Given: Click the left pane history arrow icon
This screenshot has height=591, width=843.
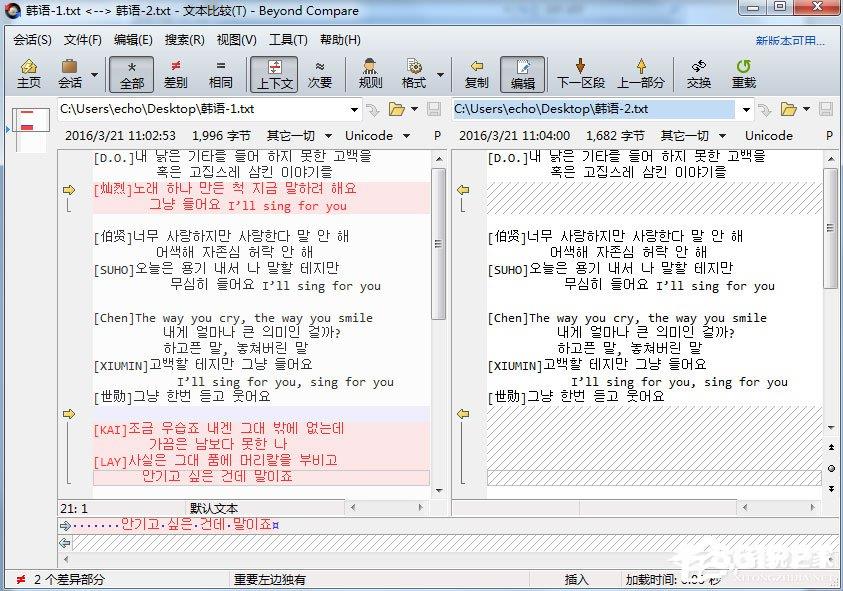Looking at the screenshot, I should pos(372,110).
